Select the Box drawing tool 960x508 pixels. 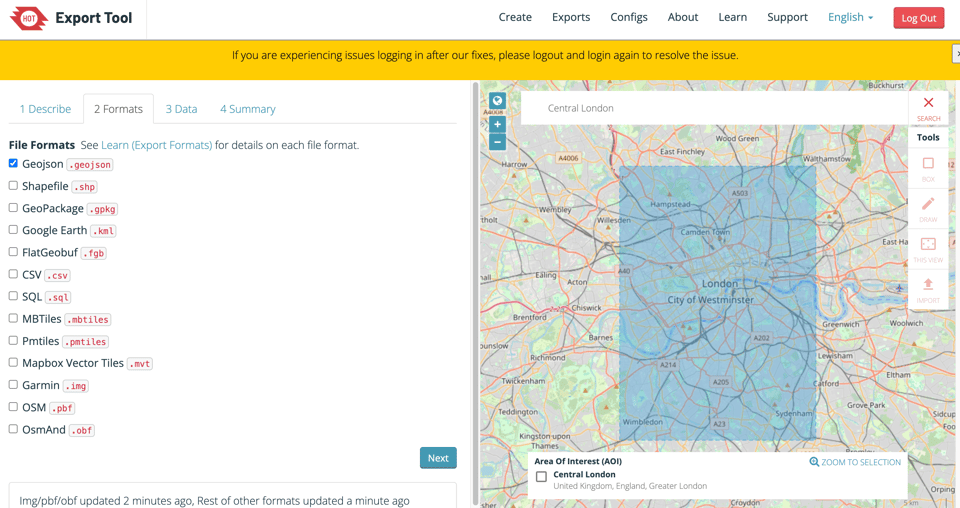point(928,168)
